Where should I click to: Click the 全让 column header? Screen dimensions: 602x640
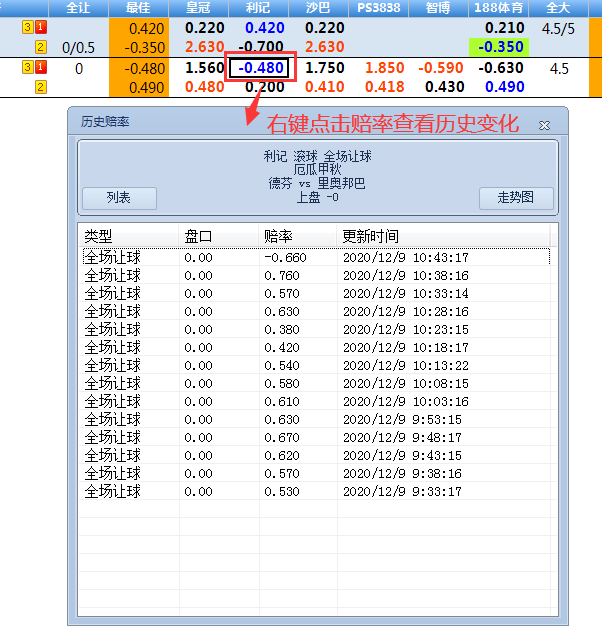[78, 8]
